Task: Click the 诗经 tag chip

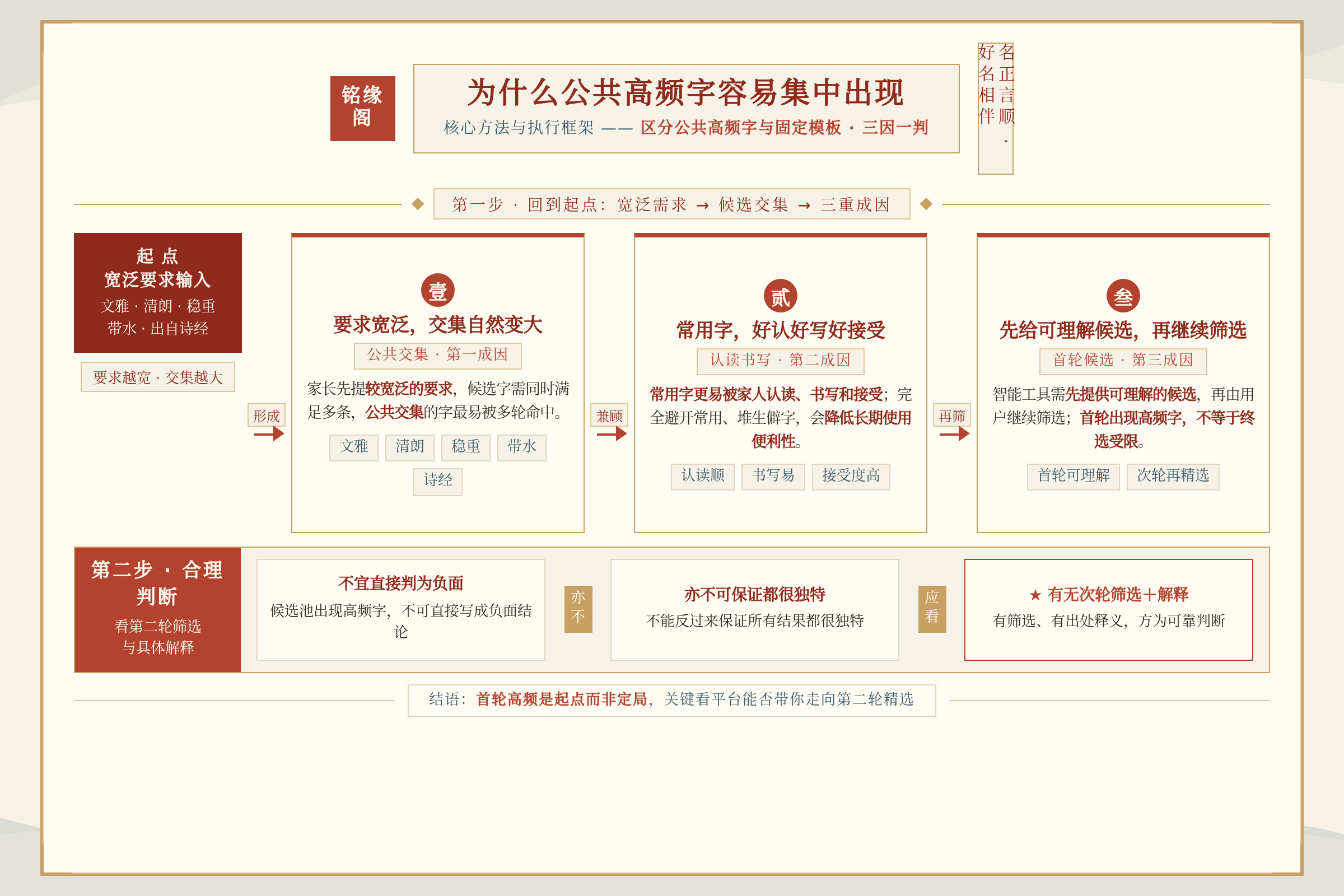Action: [x=438, y=481]
